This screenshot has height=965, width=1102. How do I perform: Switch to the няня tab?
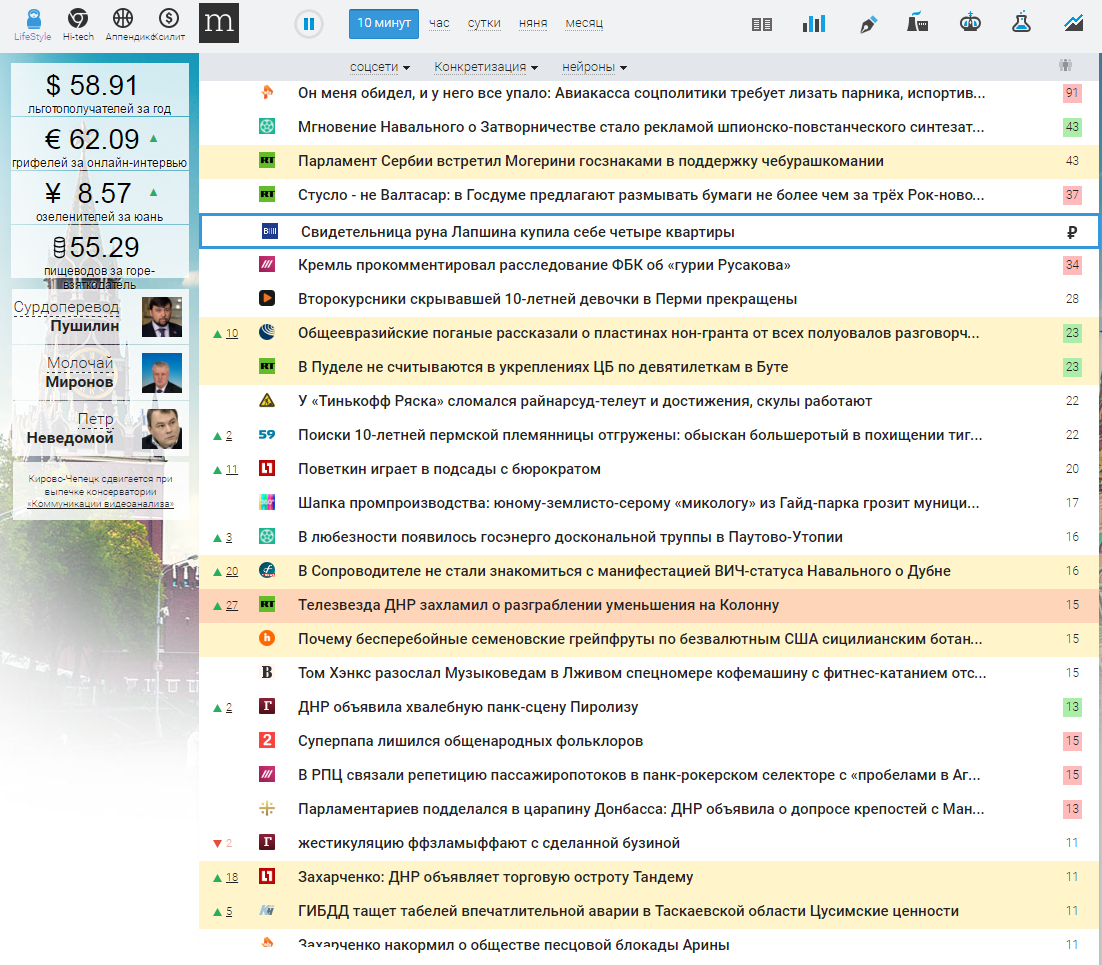coord(533,23)
